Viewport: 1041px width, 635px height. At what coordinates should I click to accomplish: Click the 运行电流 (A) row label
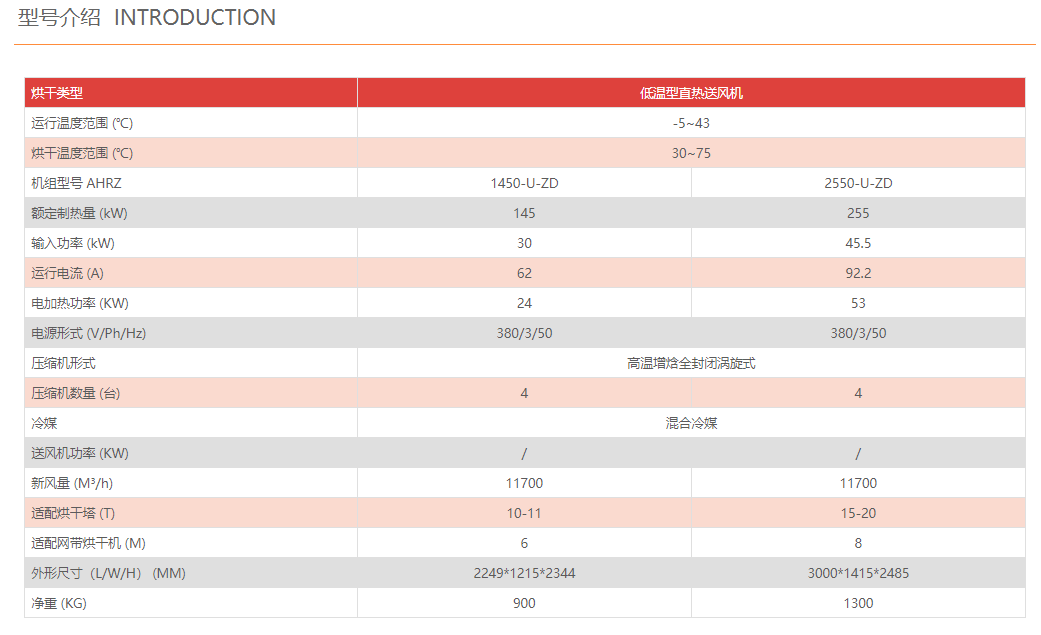[68, 273]
